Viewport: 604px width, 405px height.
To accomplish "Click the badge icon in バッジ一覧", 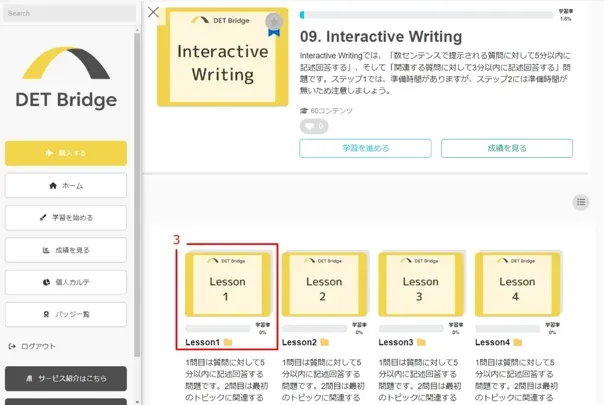I will pos(46,314).
